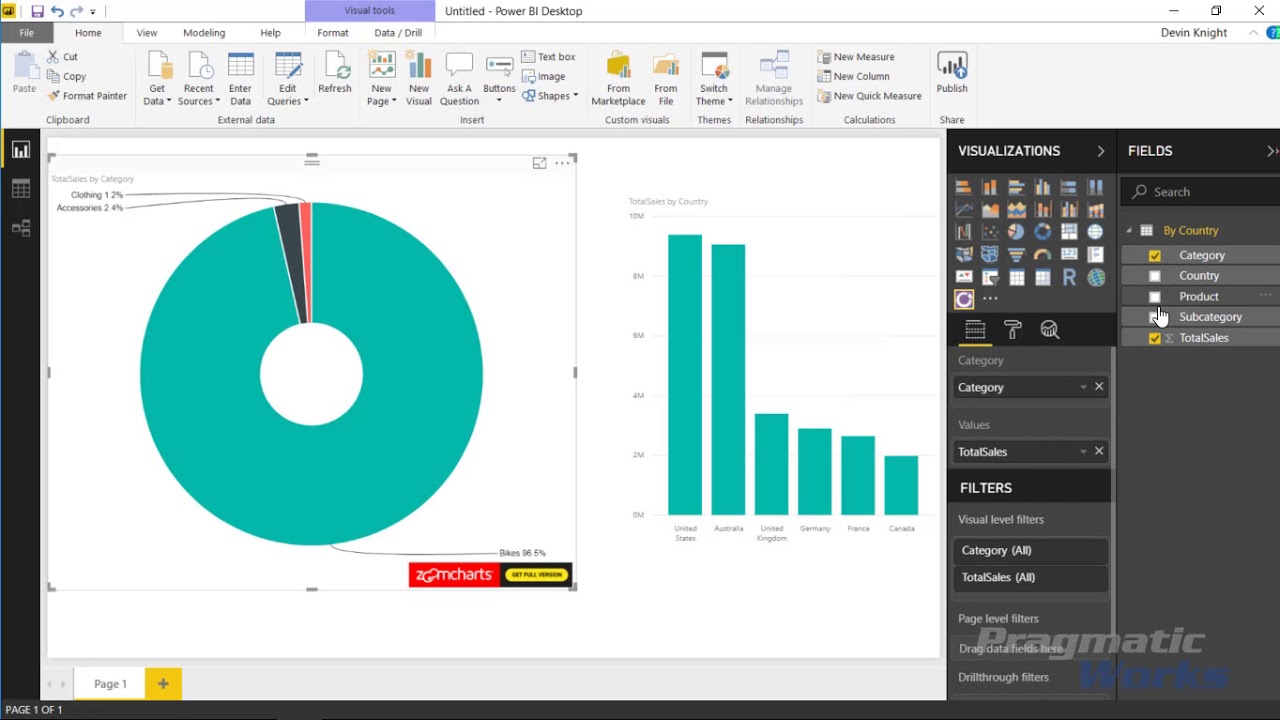
Task: Switch to the View ribbon tab
Action: point(146,33)
